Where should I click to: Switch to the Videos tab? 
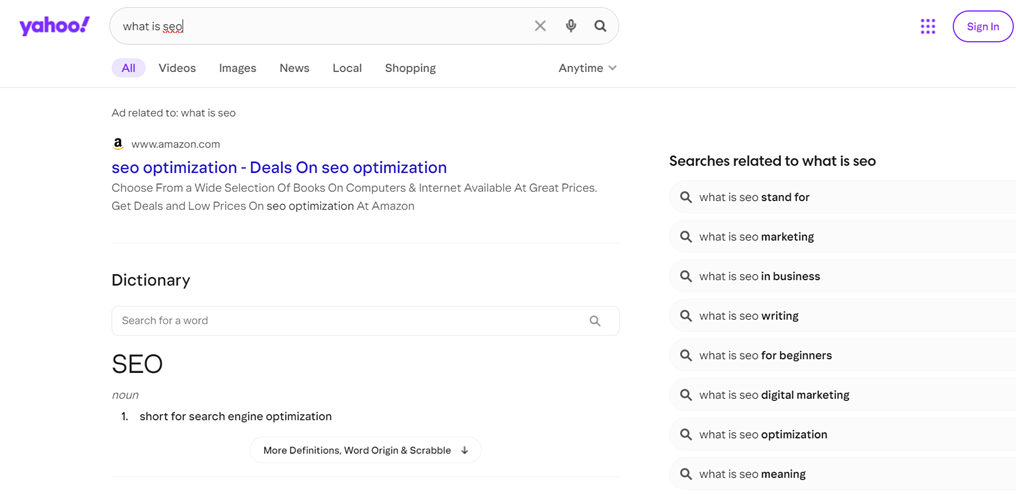point(177,68)
